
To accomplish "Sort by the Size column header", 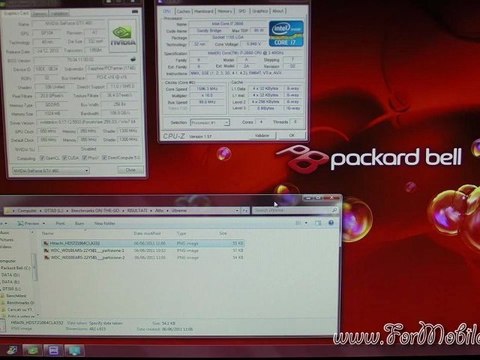I will point(223,233).
